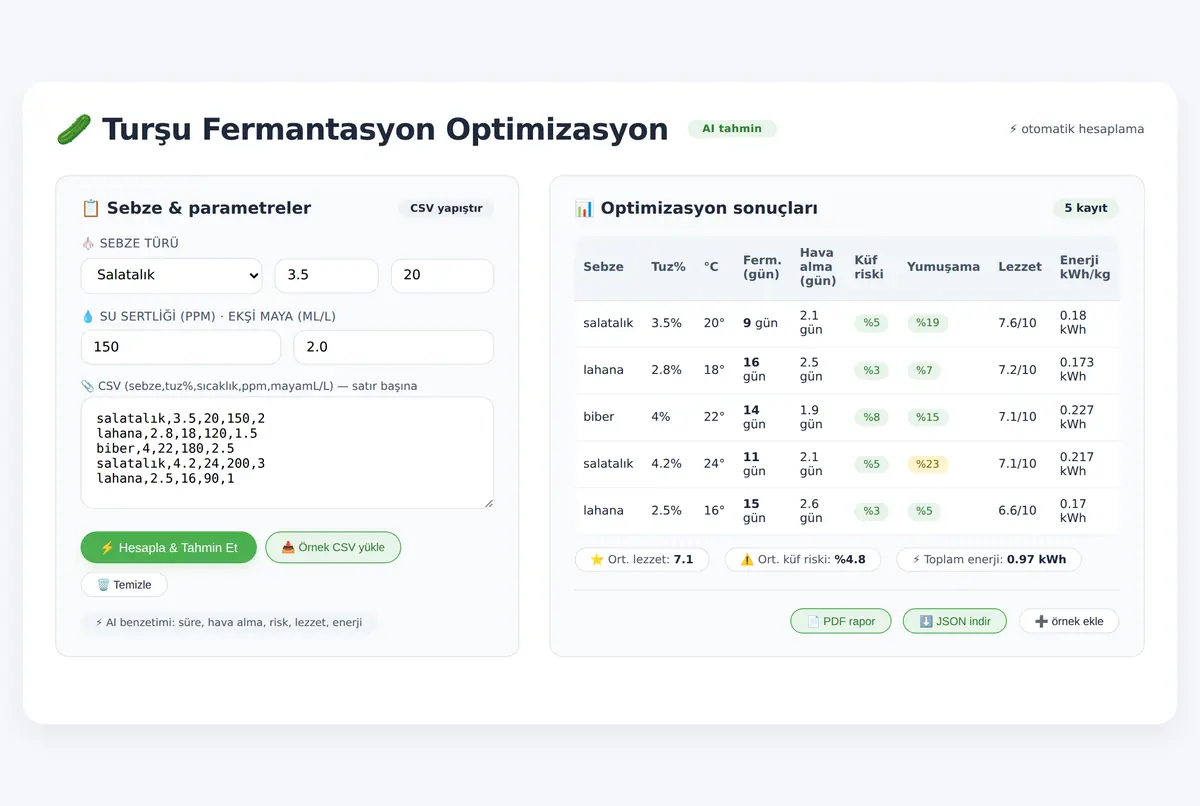Click the 0.227 kWh energy value
This screenshot has height=806, width=1200.
[x=1077, y=417]
